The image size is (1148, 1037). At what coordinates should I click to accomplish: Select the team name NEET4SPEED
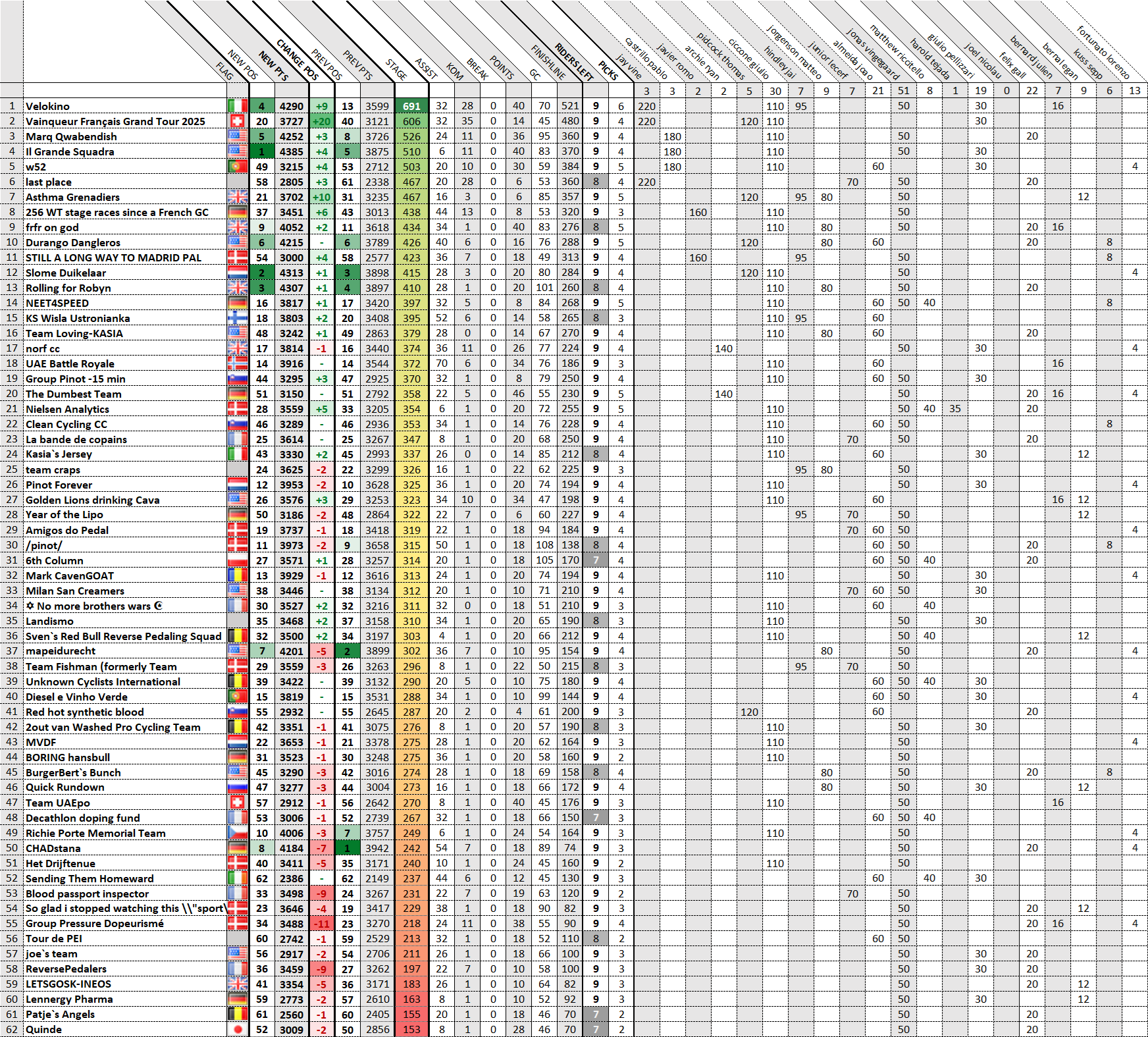coord(57,304)
